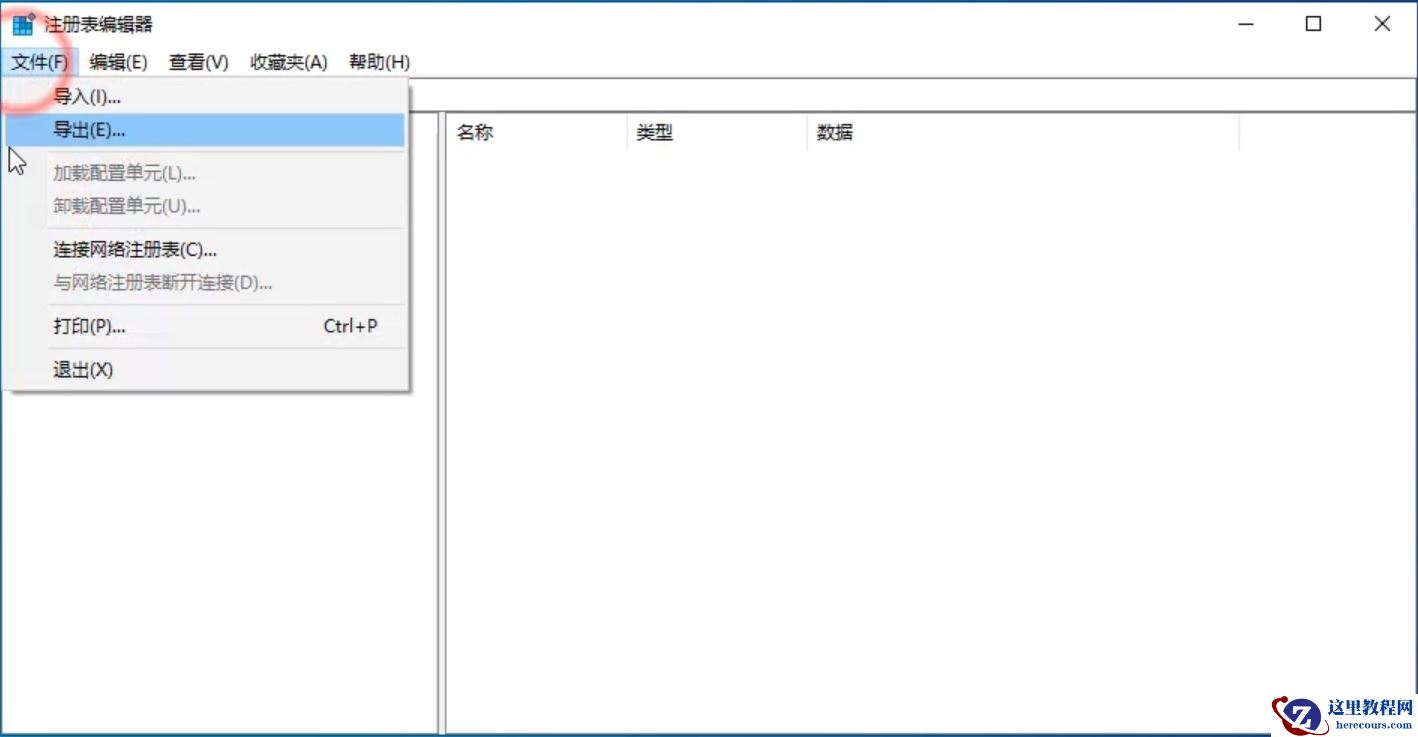The image size is (1418, 737).
Task: Sort by the 类型 column header
Action: coord(656,132)
